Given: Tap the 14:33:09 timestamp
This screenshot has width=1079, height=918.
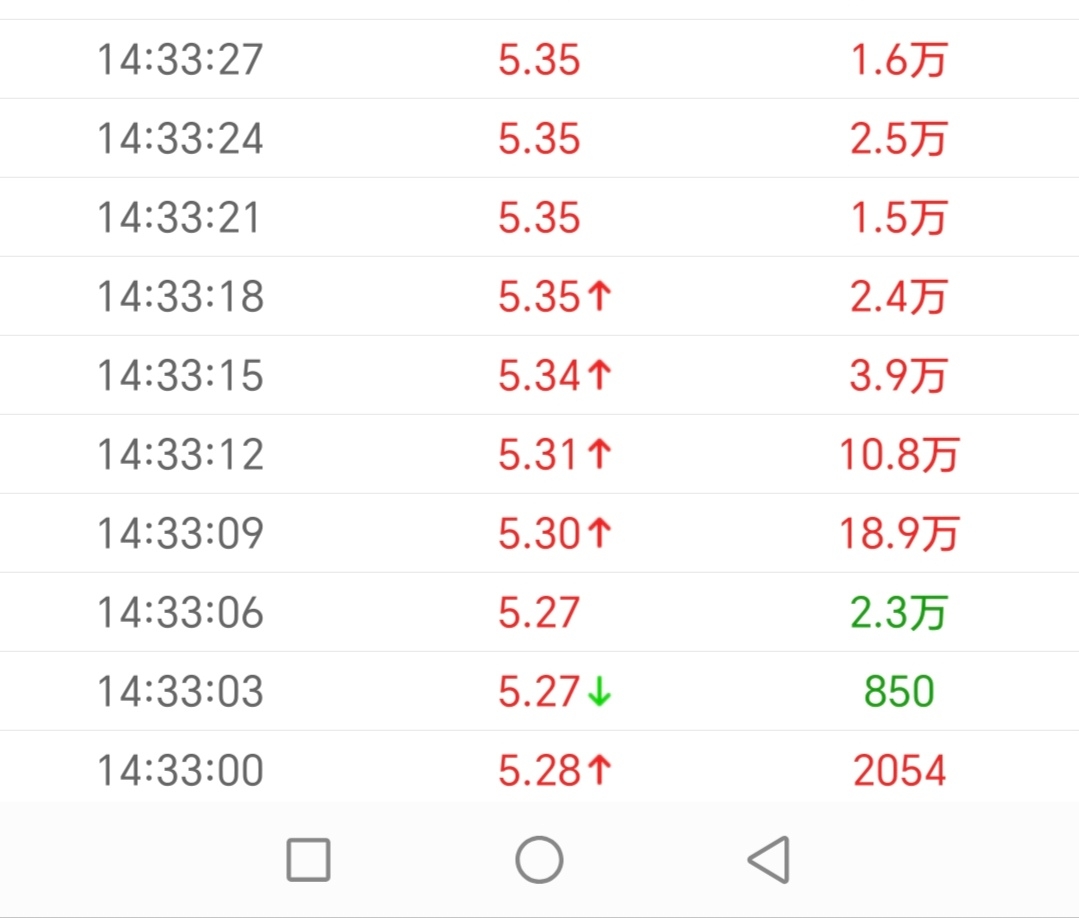Looking at the screenshot, I should tap(180, 533).
